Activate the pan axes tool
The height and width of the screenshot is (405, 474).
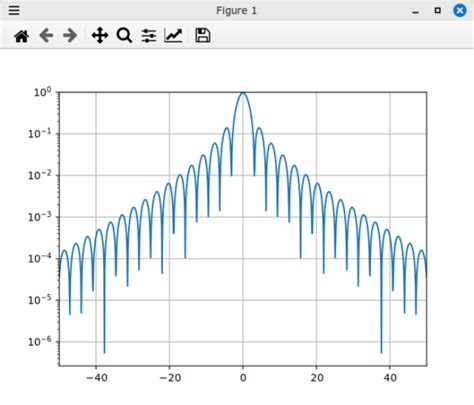click(x=100, y=35)
